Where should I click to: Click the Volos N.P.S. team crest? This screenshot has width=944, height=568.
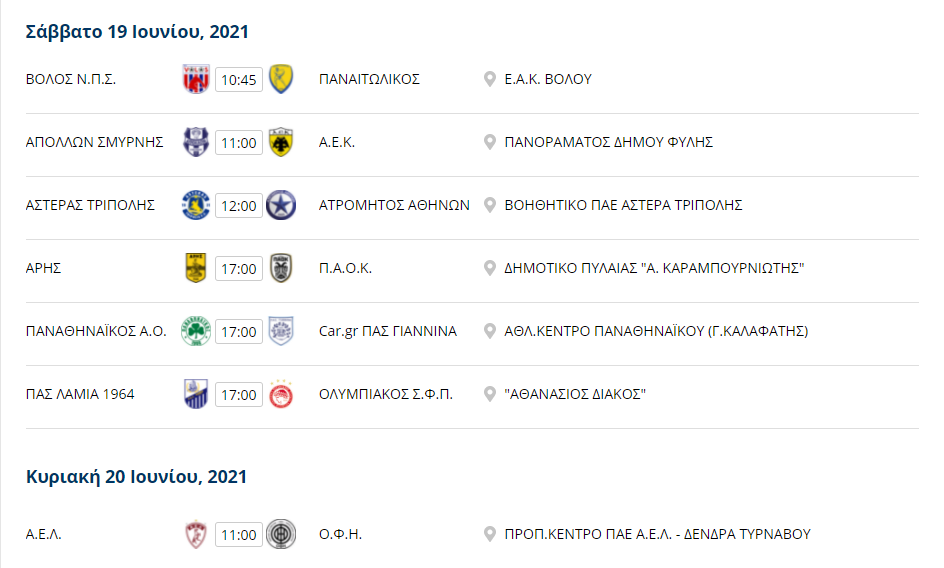[196, 79]
